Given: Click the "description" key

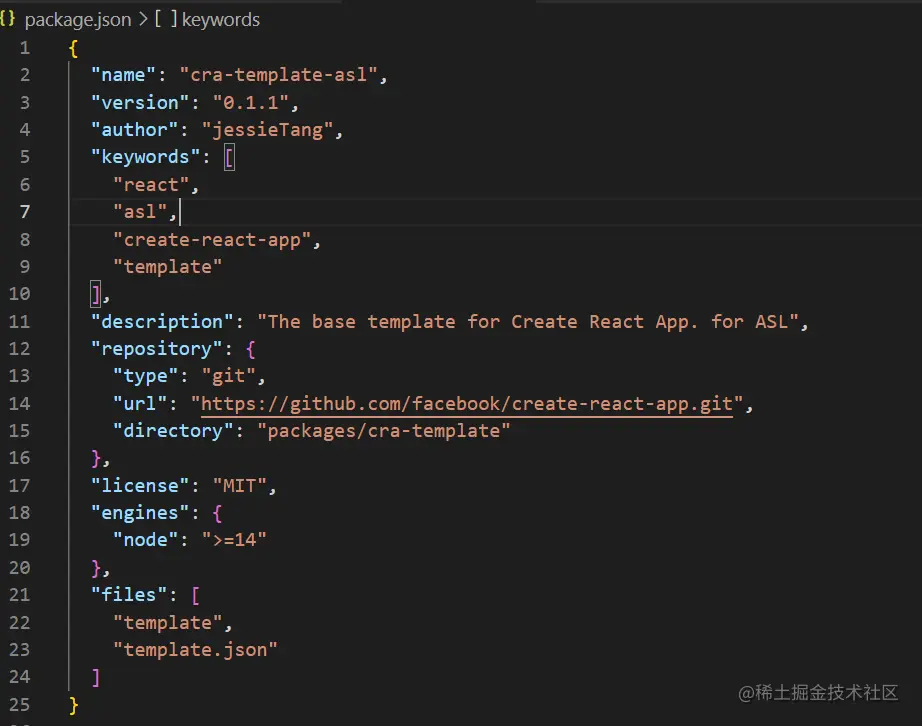Looking at the screenshot, I should click(x=162, y=322).
